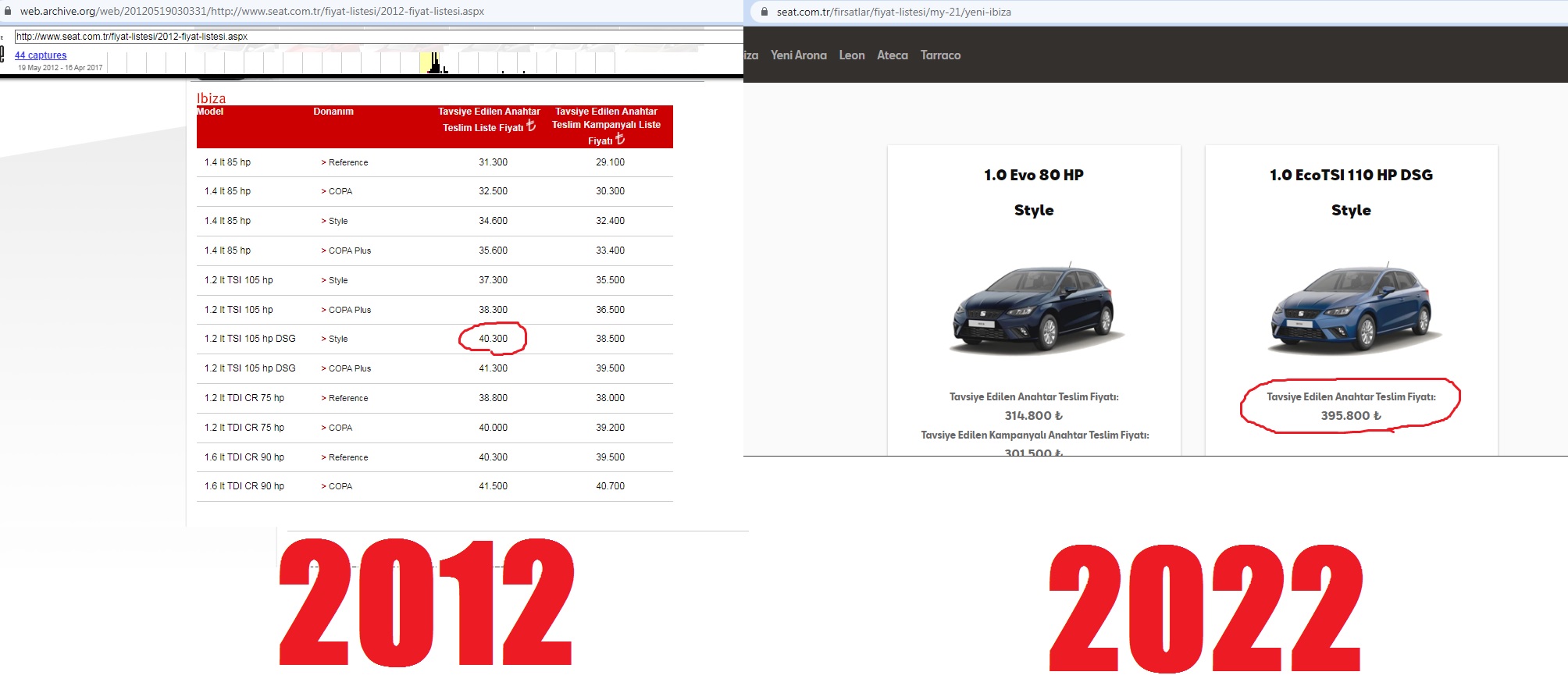
Task: Click the 1.0 EcoTSI 110 HP DSG card title
Action: [x=1351, y=175]
